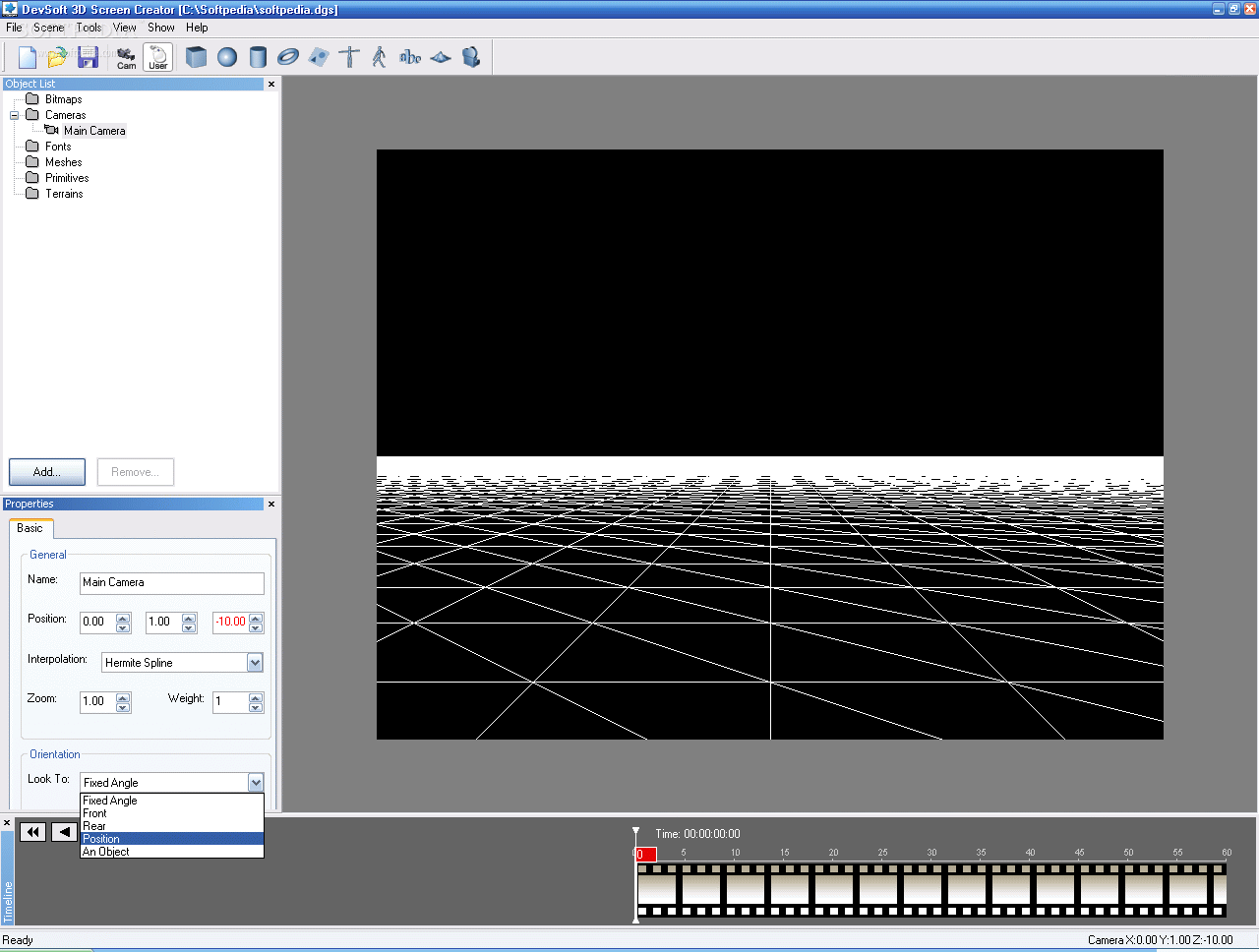
Task: Click the Remove... button
Action: coord(136,472)
